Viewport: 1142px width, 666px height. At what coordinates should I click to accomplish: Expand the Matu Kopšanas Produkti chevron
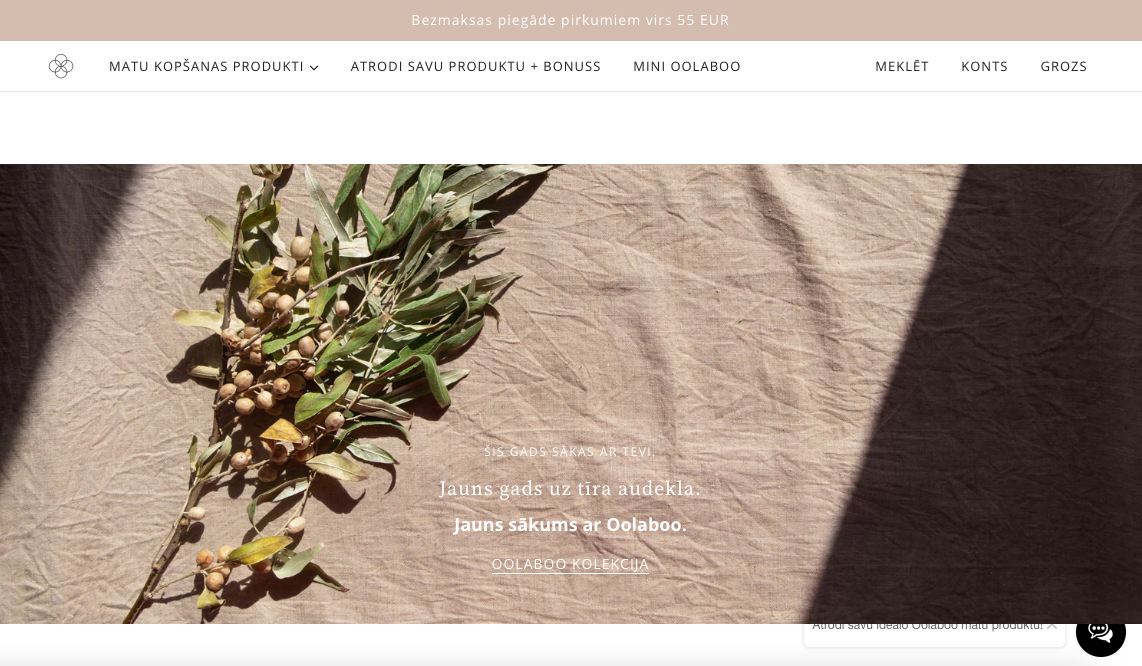[x=314, y=68]
